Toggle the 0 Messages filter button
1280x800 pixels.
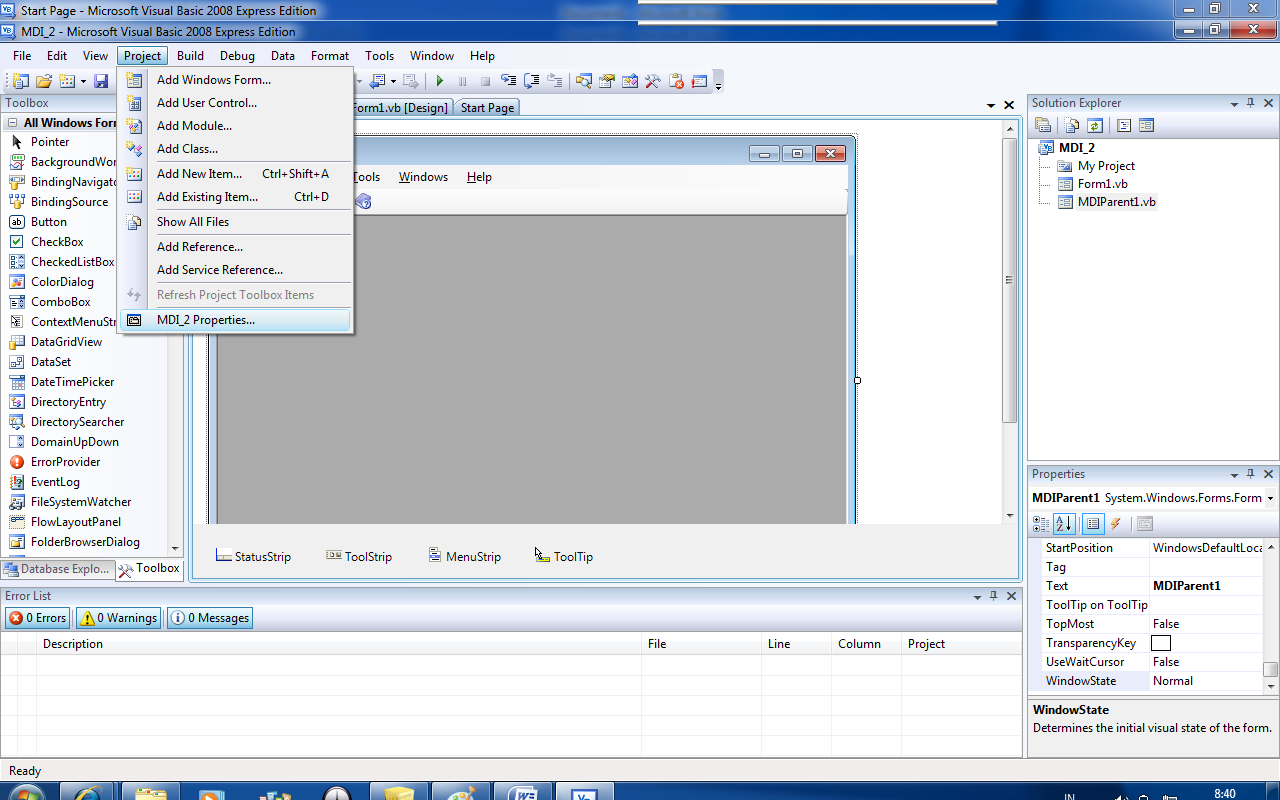click(210, 618)
